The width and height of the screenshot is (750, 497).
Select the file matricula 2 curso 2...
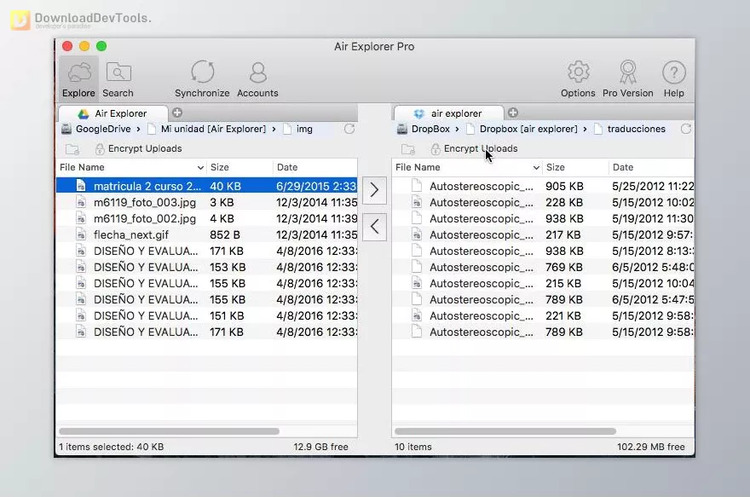pyautogui.click(x=207, y=186)
